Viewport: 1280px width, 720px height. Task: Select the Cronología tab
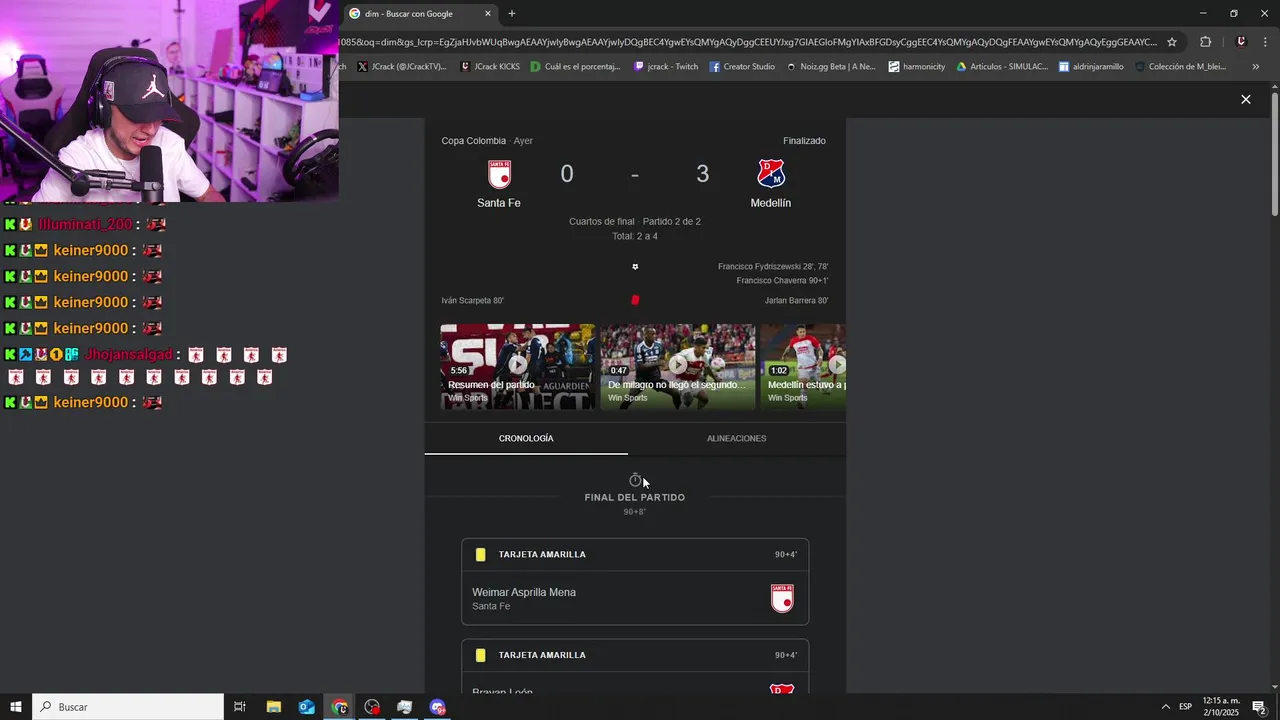(x=526, y=439)
